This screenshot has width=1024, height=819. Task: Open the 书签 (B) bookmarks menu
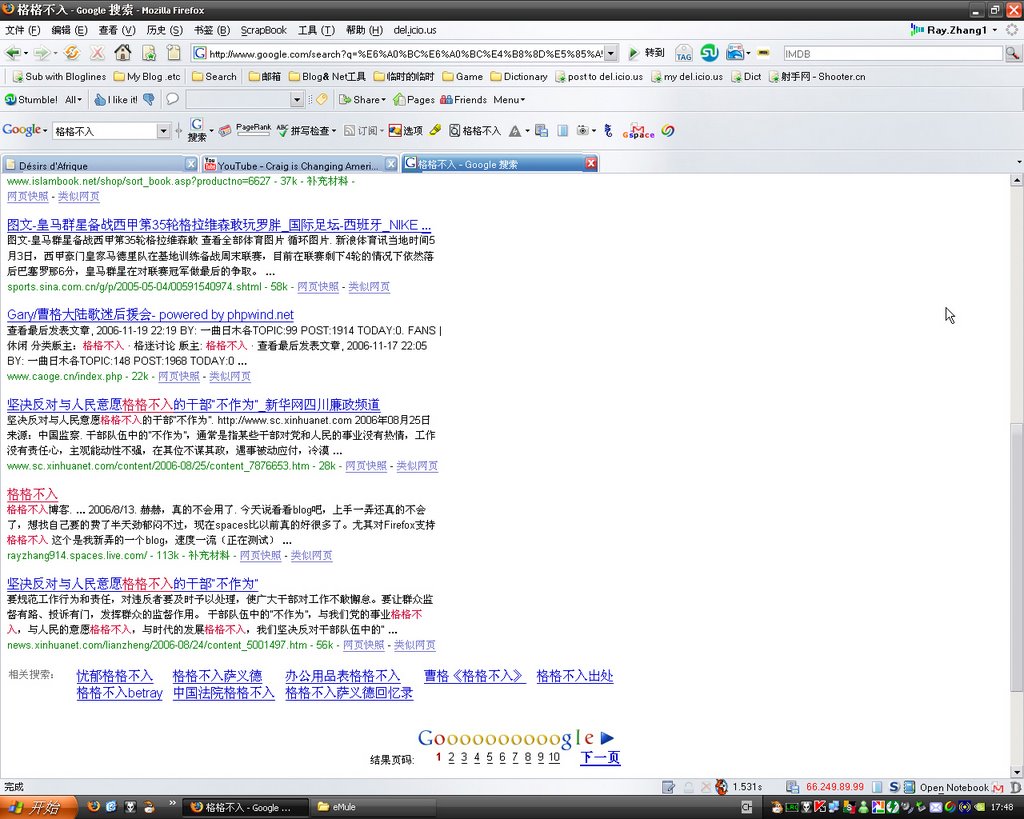(212, 30)
